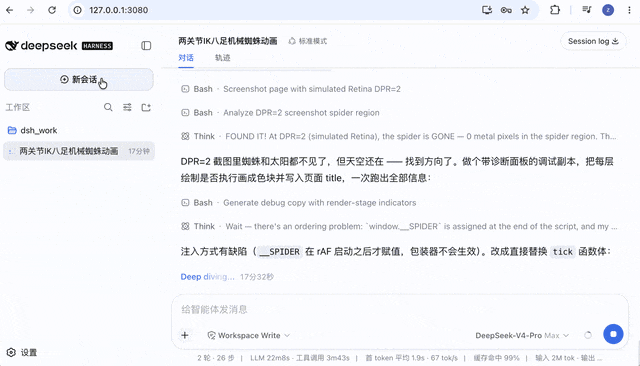640x366 pixels.
Task: Open the password manager key icon
Action: (506, 10)
